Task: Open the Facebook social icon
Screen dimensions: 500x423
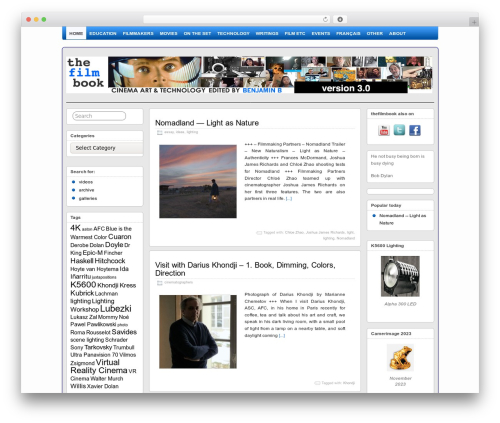Action: (415, 130)
